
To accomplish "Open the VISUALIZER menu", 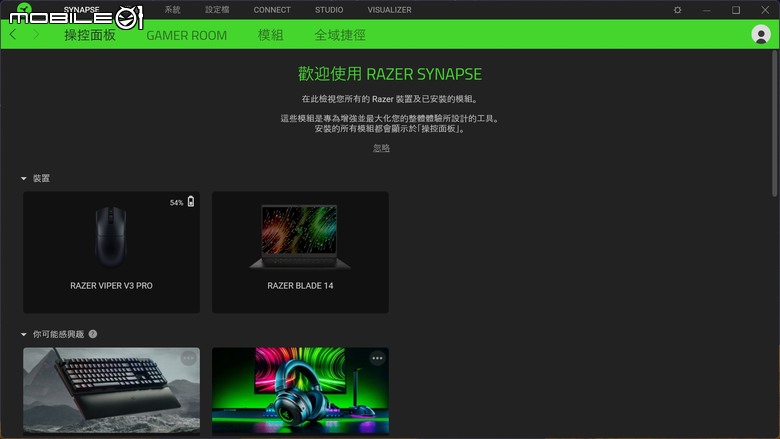I will coord(390,10).
